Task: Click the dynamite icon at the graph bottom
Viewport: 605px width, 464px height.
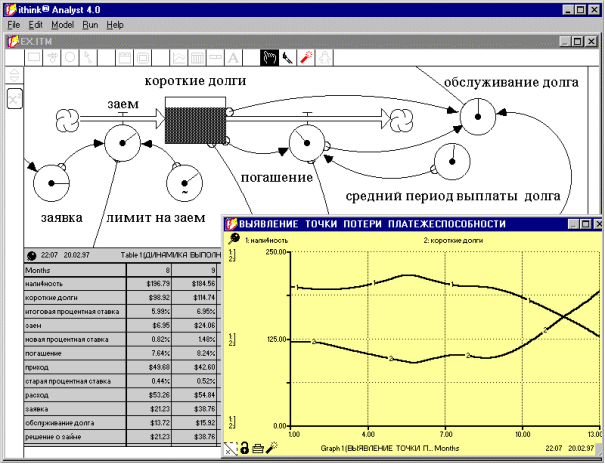Action: click(x=272, y=447)
